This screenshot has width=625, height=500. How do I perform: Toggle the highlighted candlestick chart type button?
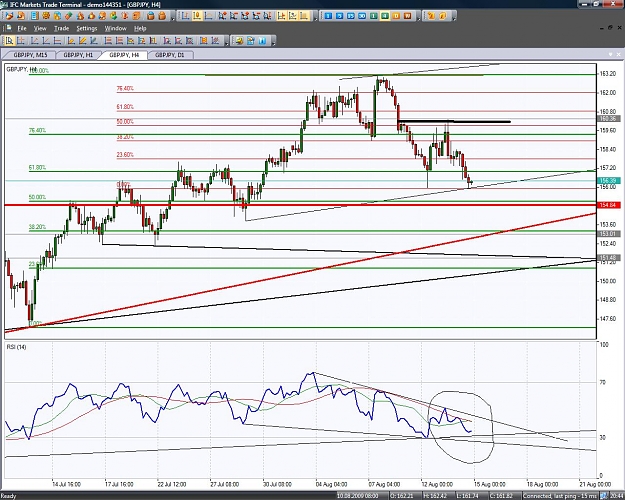[197, 16]
